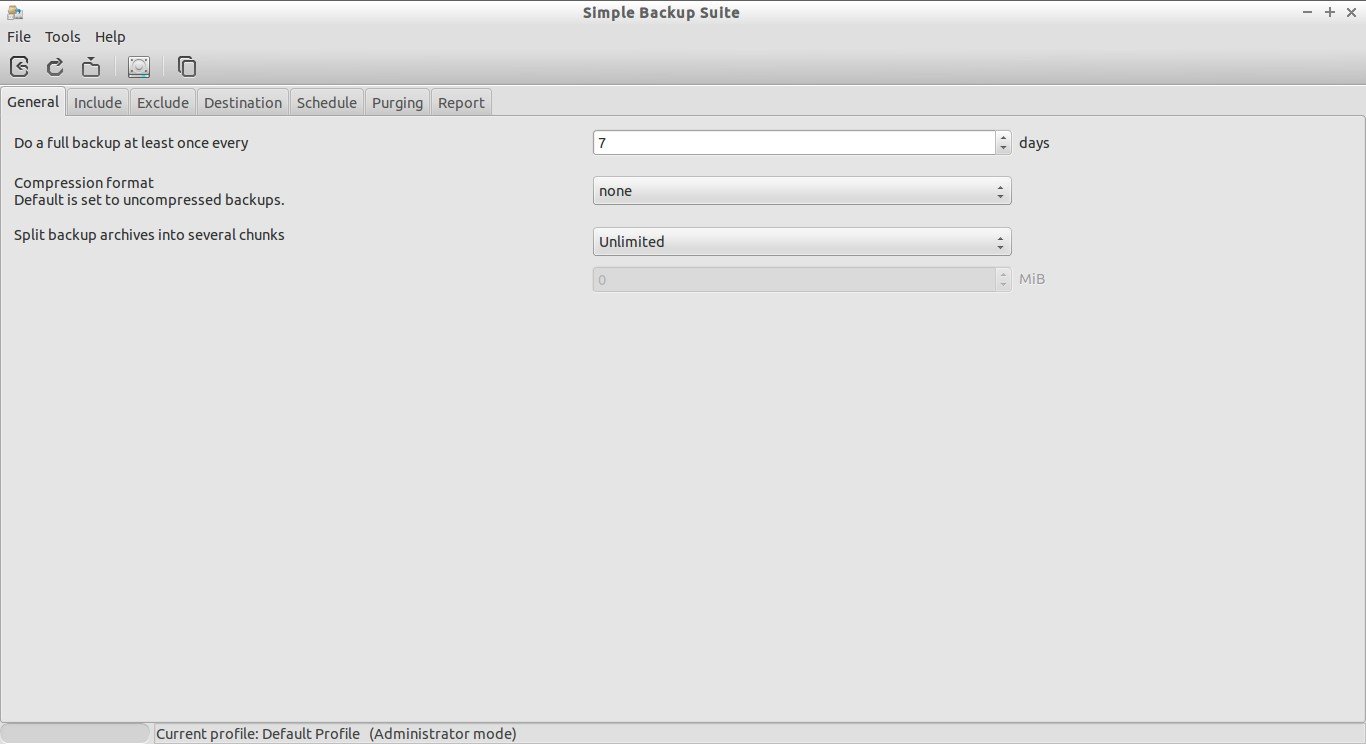Screen dimensions: 1366x744
Task: Maximize the Simple Backup Suite window
Action: 1329,12
